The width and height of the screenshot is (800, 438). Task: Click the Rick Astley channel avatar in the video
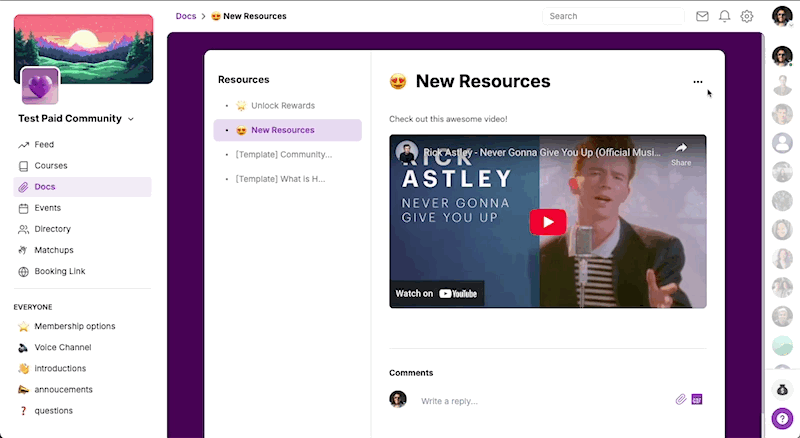[407, 152]
